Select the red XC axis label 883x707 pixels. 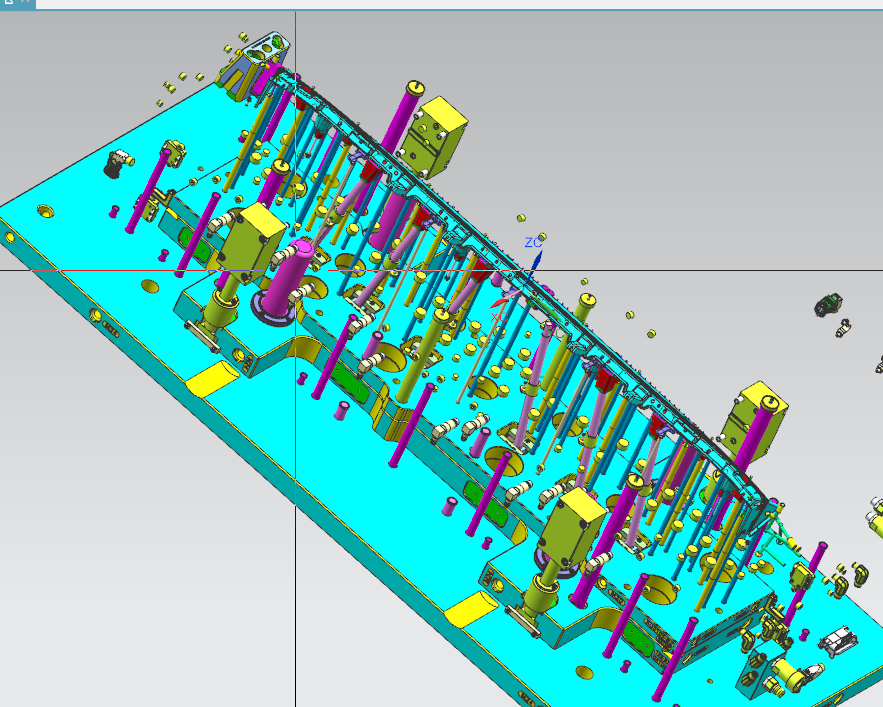click(x=498, y=317)
